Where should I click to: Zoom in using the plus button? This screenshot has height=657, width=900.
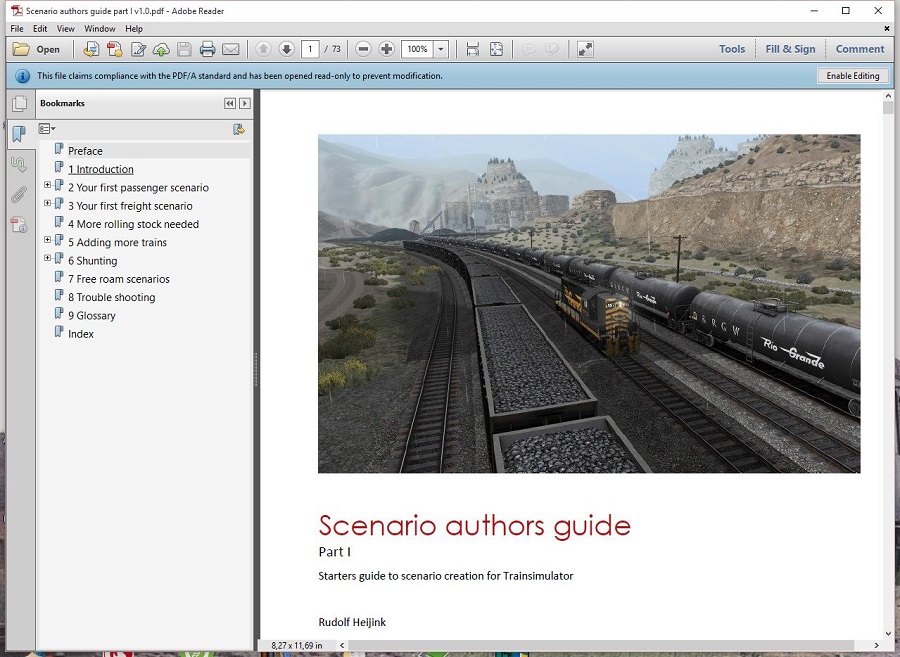387,49
